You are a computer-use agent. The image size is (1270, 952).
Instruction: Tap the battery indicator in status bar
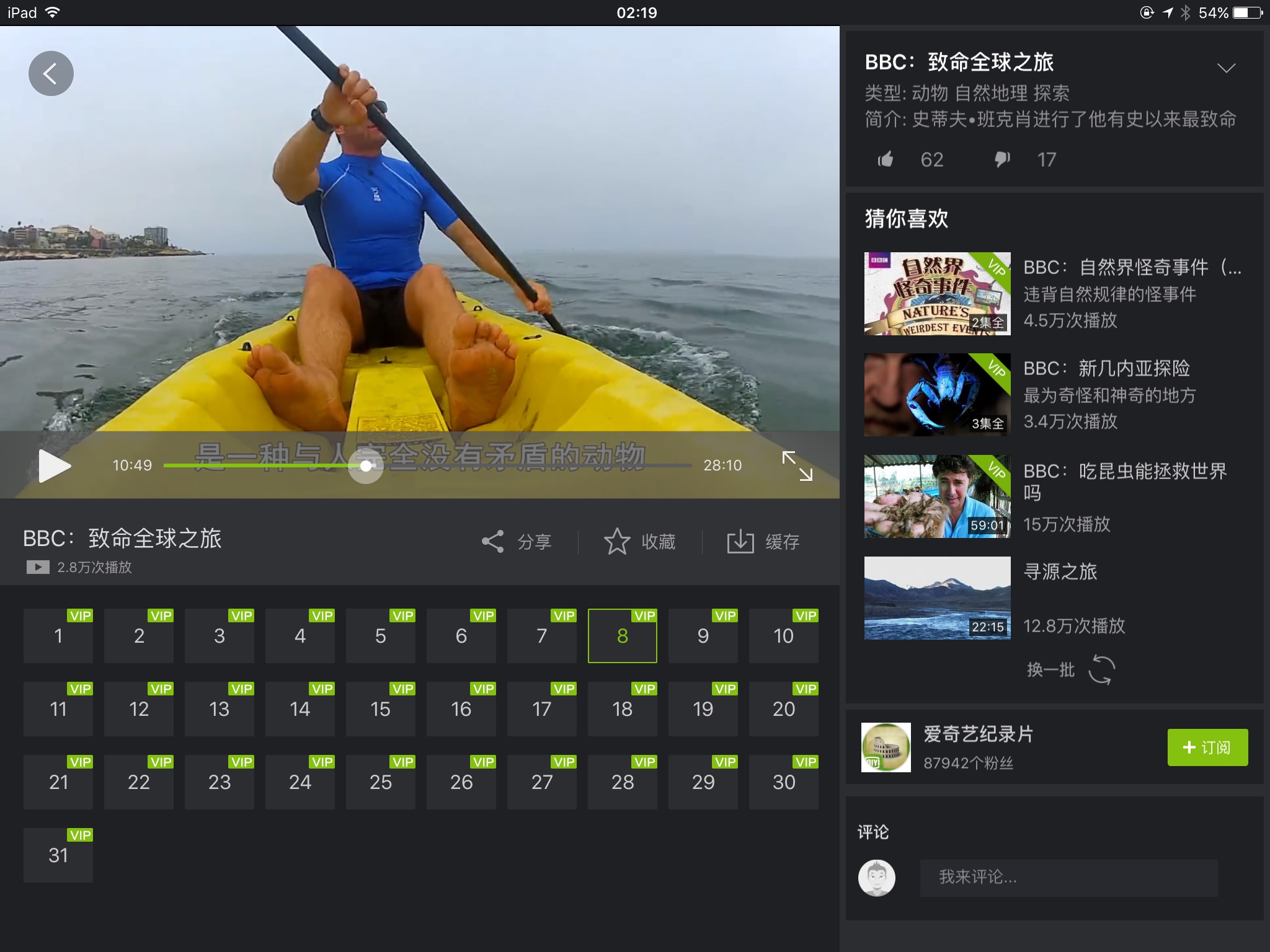1248,12
